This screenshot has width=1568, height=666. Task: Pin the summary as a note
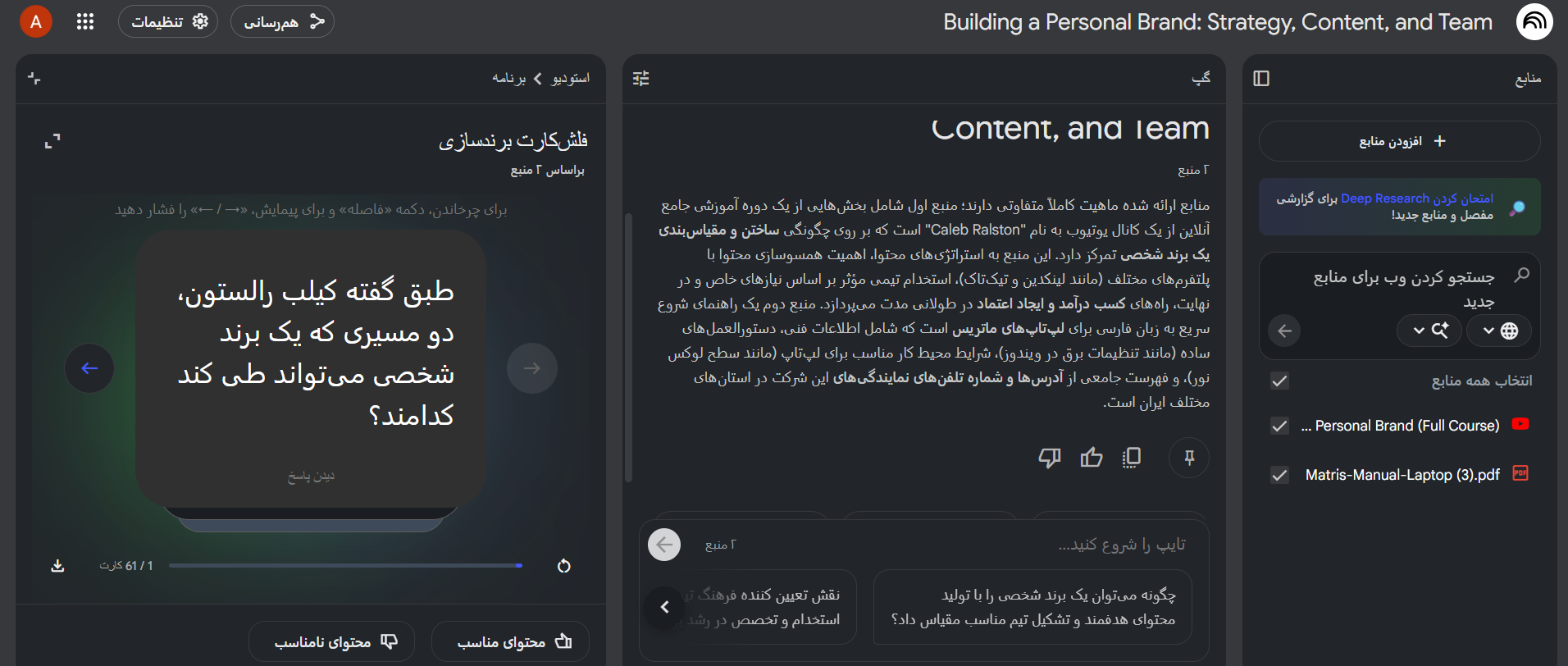pos(1189,458)
